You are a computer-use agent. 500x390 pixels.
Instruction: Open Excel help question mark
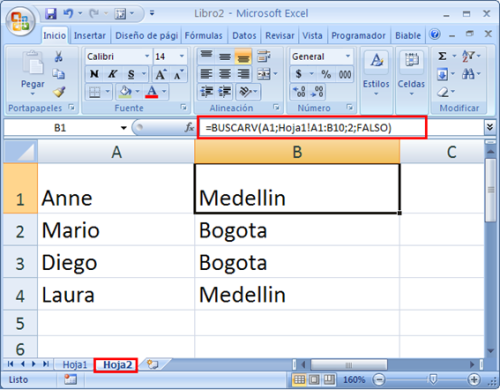pos(435,34)
